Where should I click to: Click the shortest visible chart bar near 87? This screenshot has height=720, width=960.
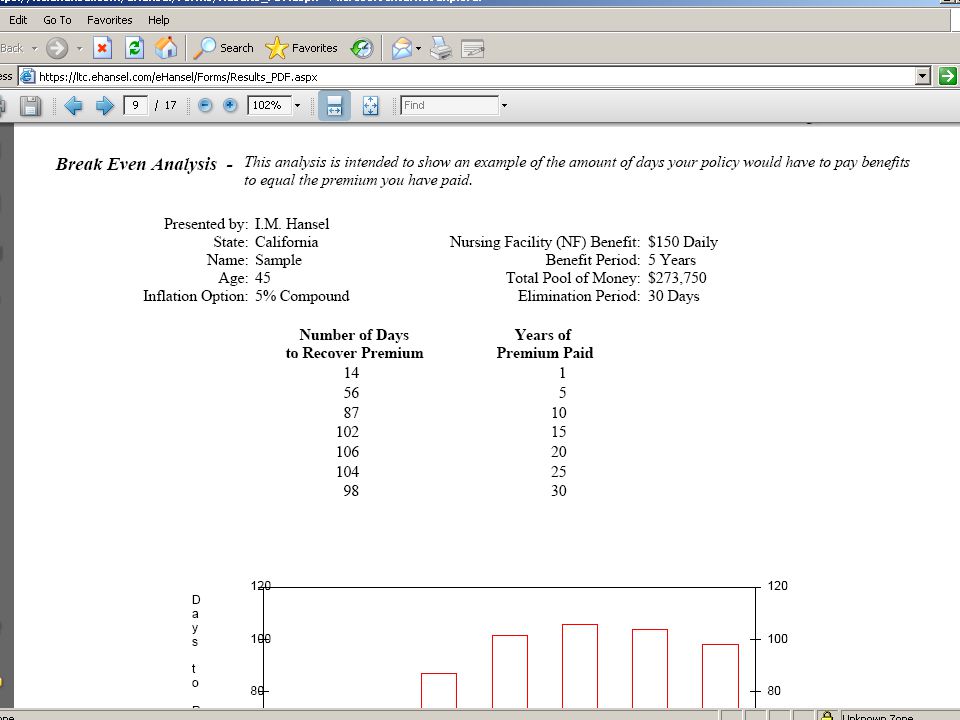pos(439,691)
